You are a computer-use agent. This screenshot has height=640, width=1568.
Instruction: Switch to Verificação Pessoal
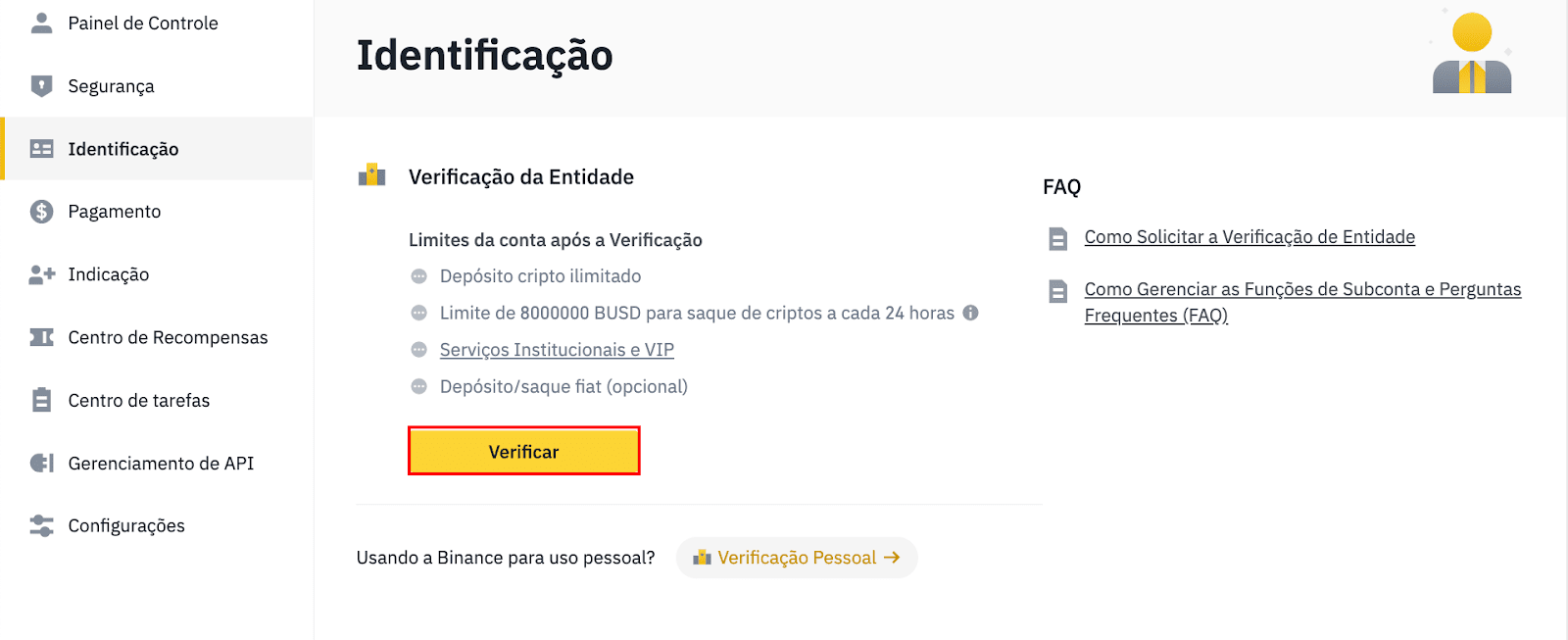(797, 558)
